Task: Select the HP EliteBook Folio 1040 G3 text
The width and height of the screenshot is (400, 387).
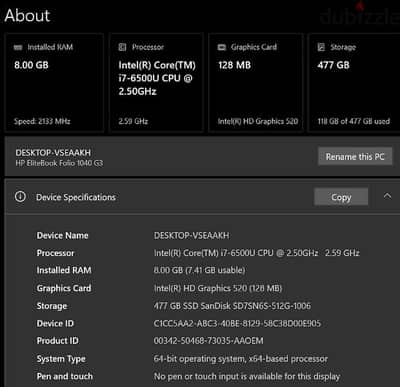Action: click(x=59, y=163)
